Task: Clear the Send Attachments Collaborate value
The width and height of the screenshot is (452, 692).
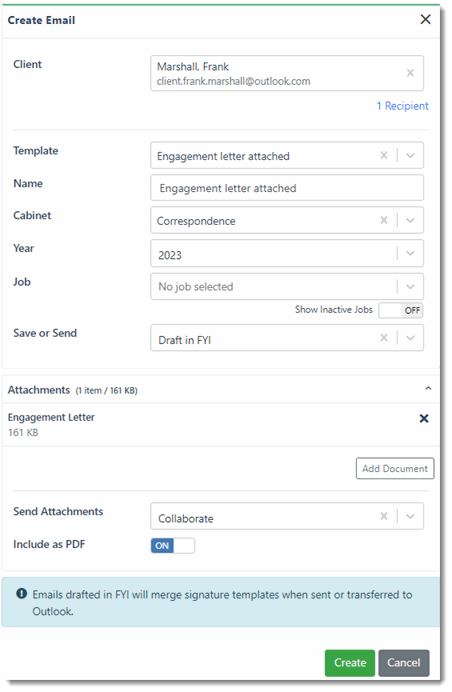Action: (x=384, y=516)
